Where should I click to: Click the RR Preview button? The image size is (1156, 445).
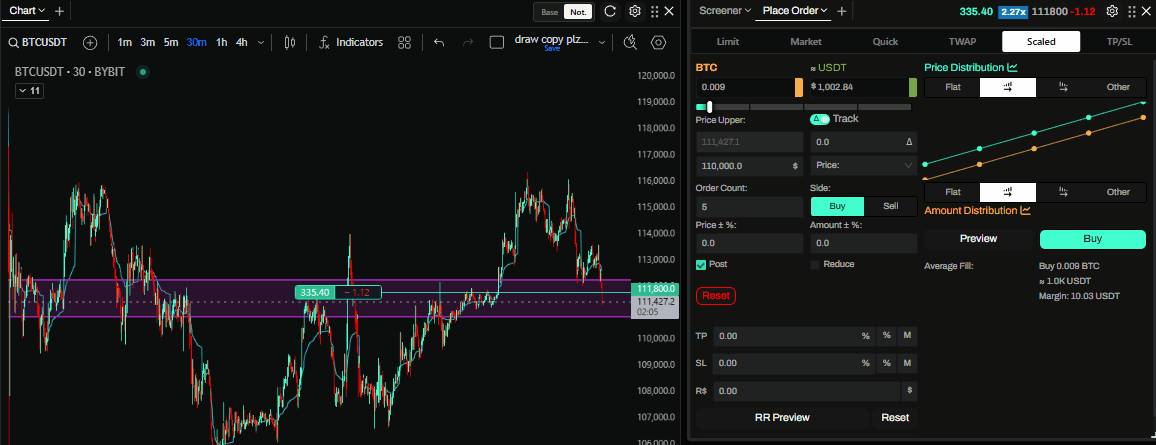pyautogui.click(x=781, y=417)
